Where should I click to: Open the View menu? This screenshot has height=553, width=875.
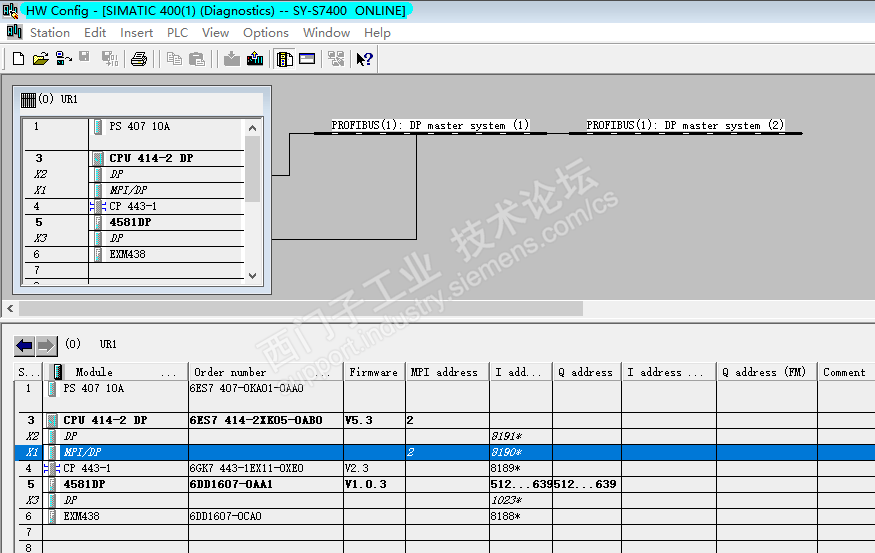(215, 32)
